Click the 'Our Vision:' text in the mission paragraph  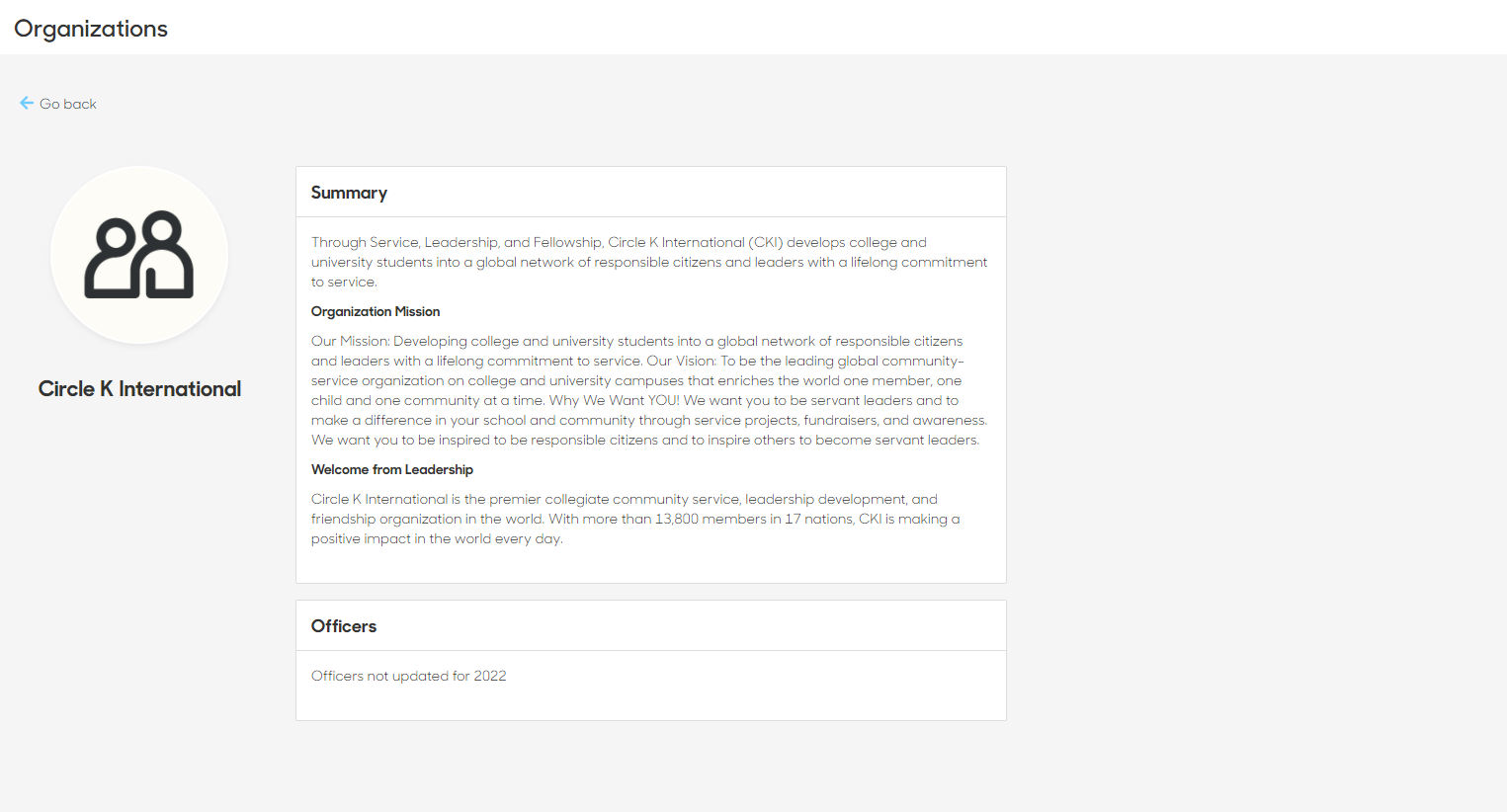pos(681,361)
